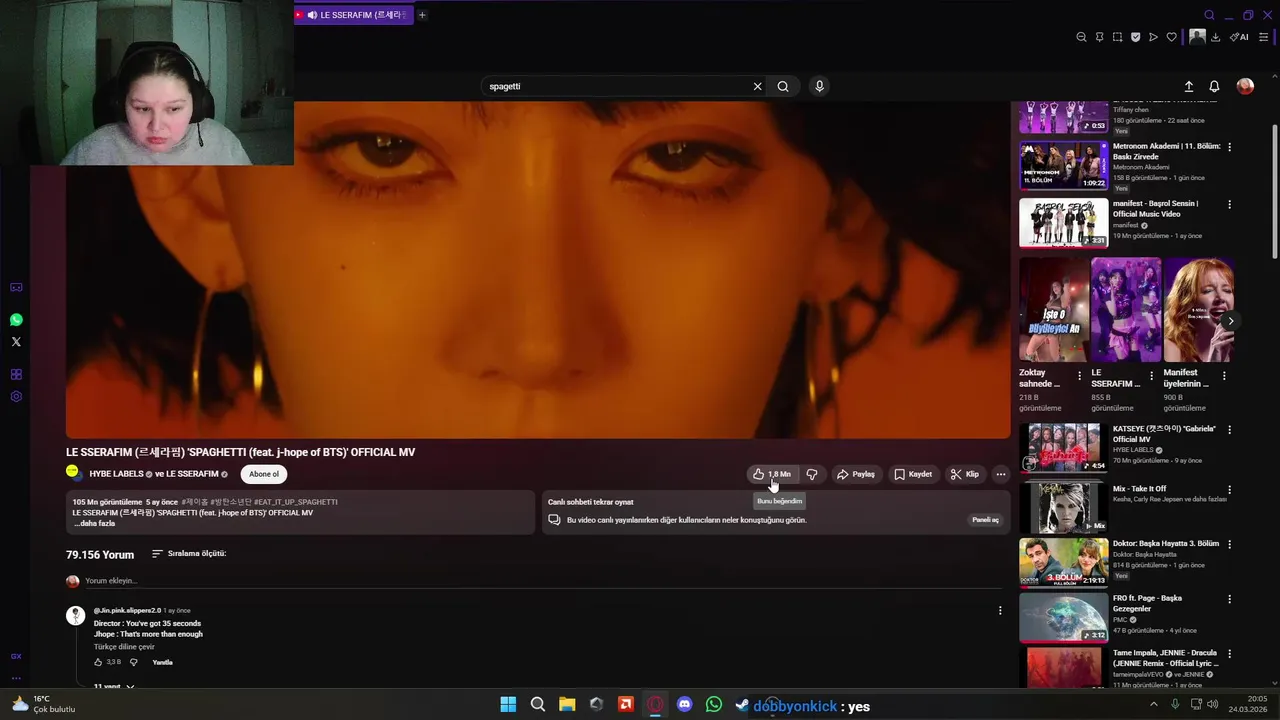Open browser easy setup sliders icon
1280x720 pixels.
pyautogui.click(x=1264, y=37)
